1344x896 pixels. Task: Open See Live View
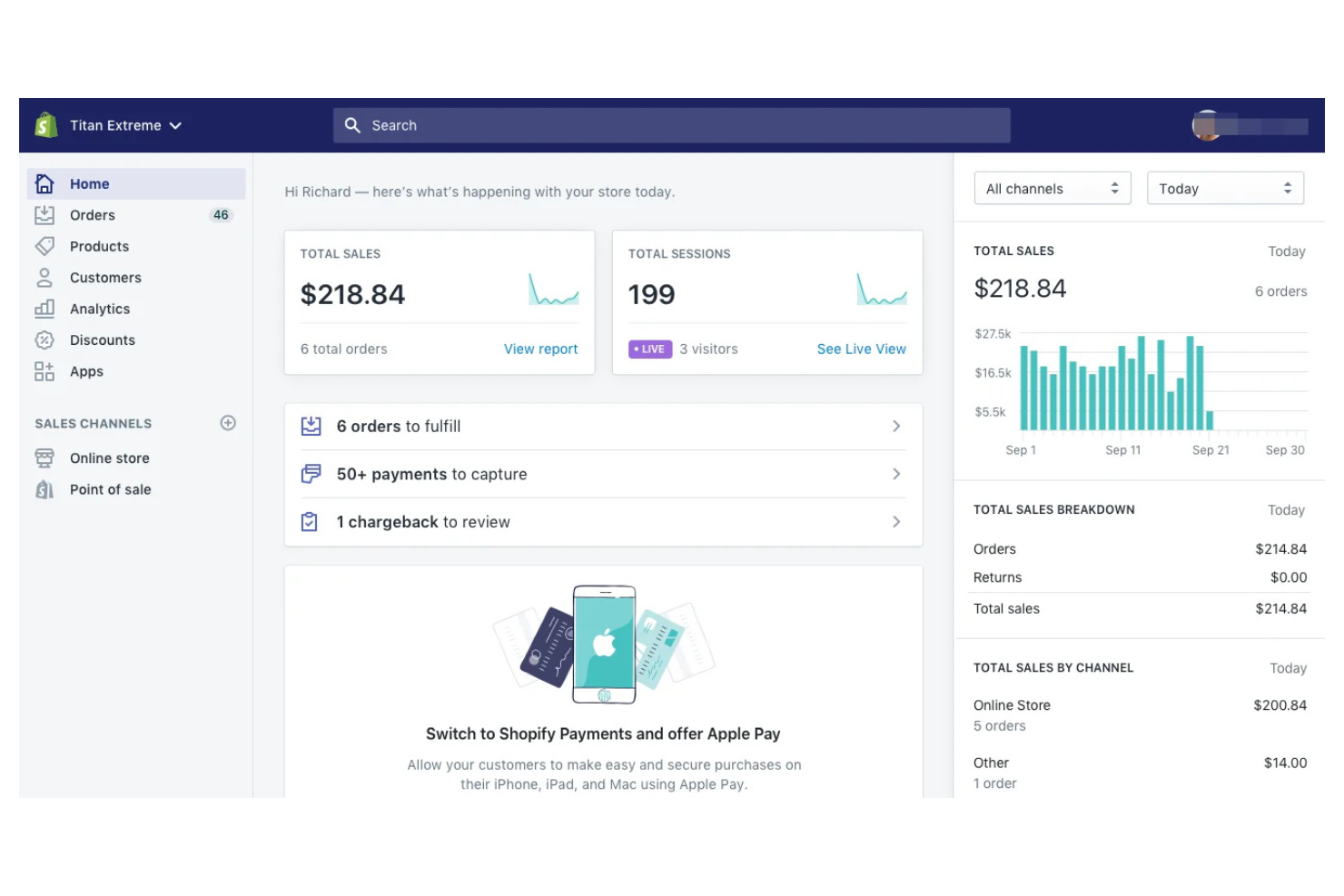[860, 349]
